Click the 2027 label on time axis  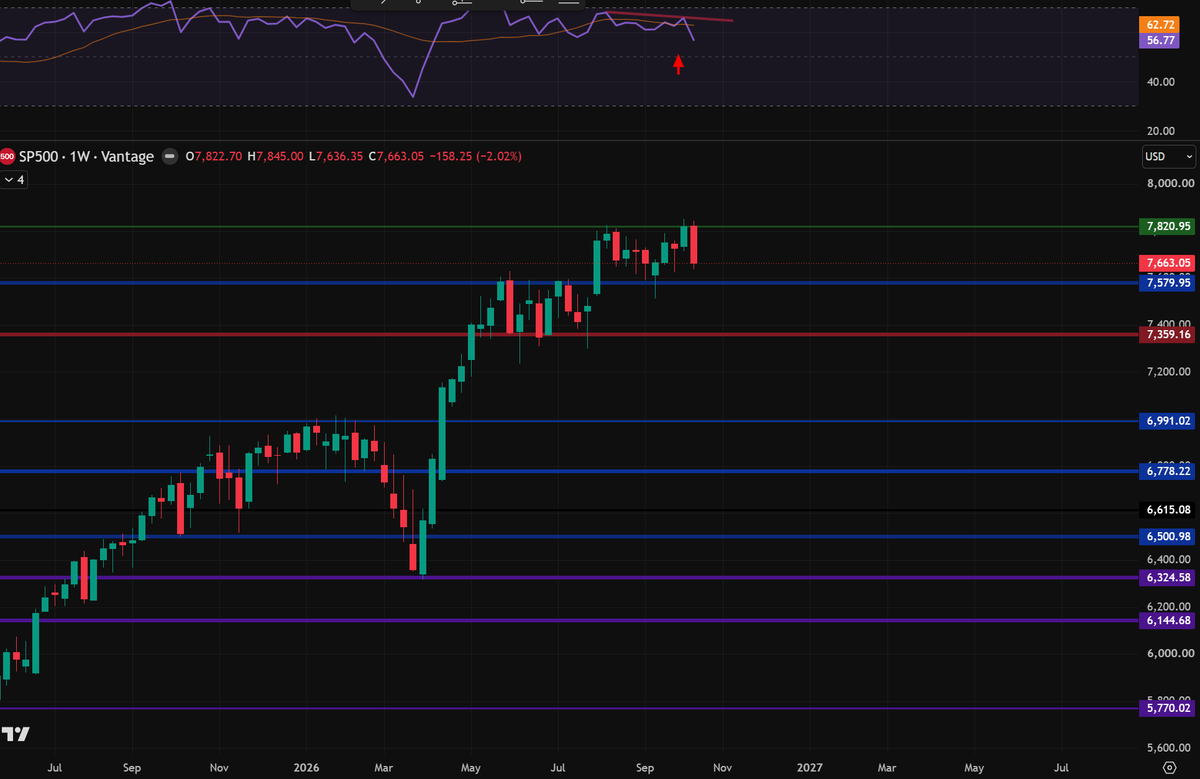pyautogui.click(x=809, y=767)
